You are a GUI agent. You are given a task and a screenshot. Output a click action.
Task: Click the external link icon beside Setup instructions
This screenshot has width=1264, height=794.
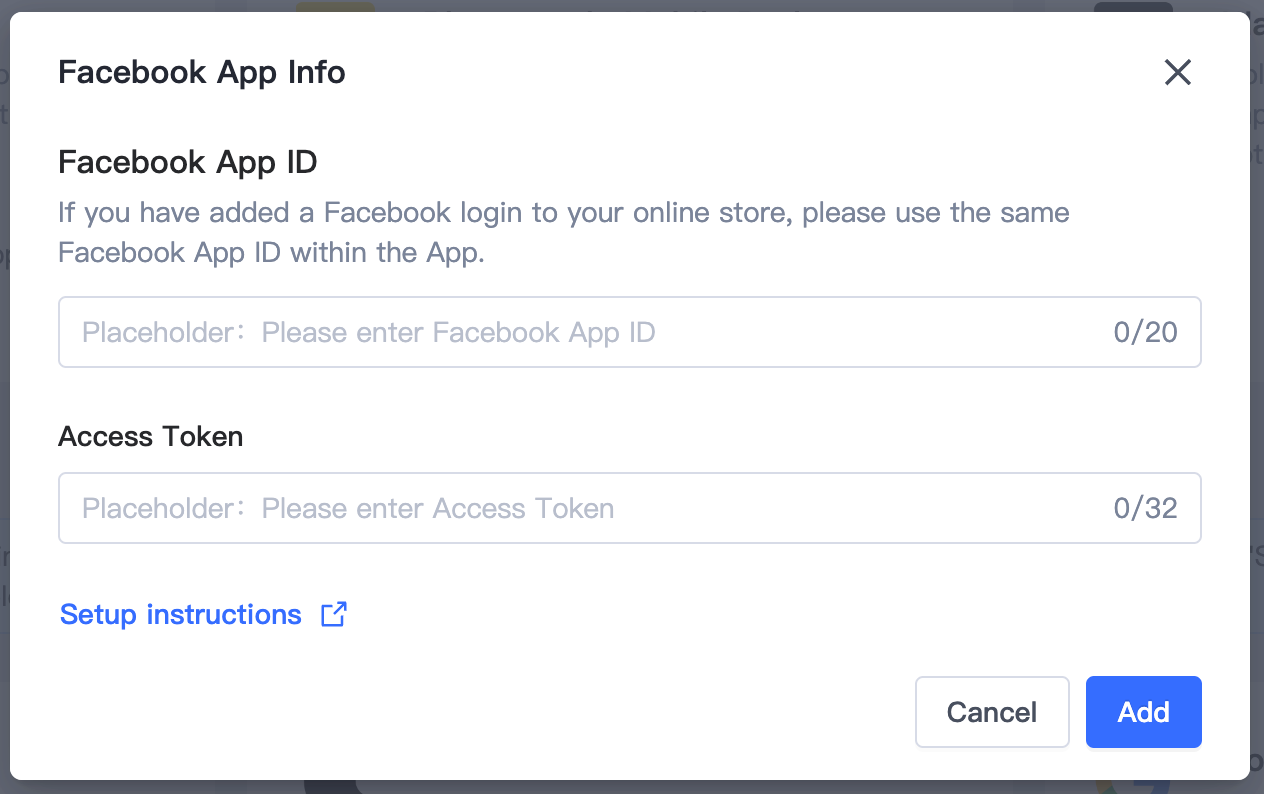333,614
